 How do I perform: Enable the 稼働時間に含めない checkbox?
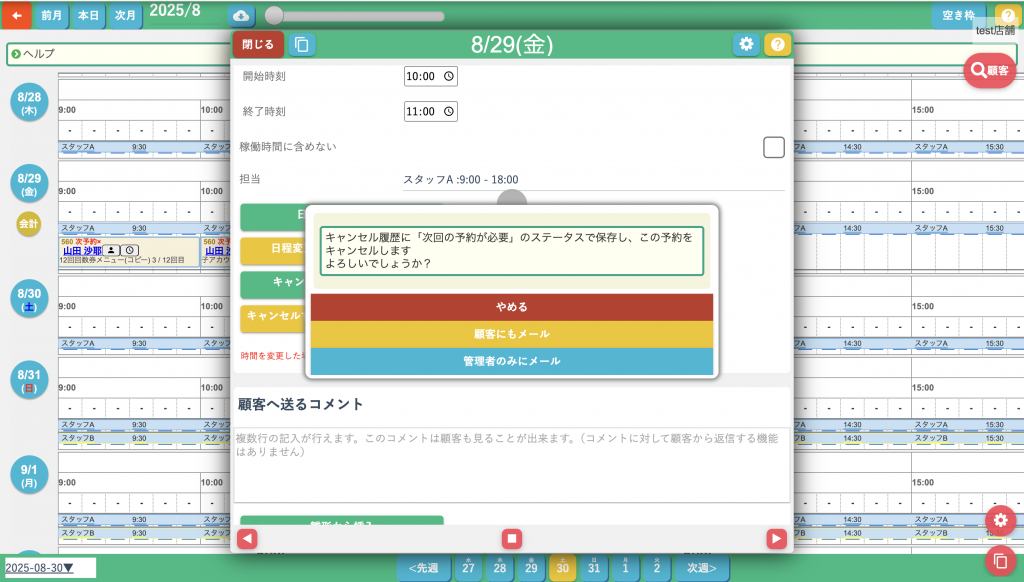(x=773, y=147)
